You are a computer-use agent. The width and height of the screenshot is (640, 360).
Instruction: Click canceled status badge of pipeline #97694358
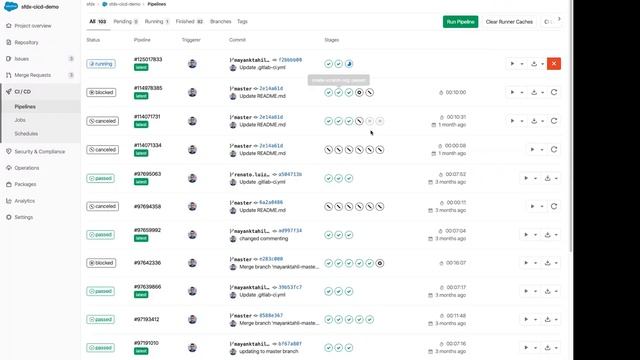(x=102, y=206)
